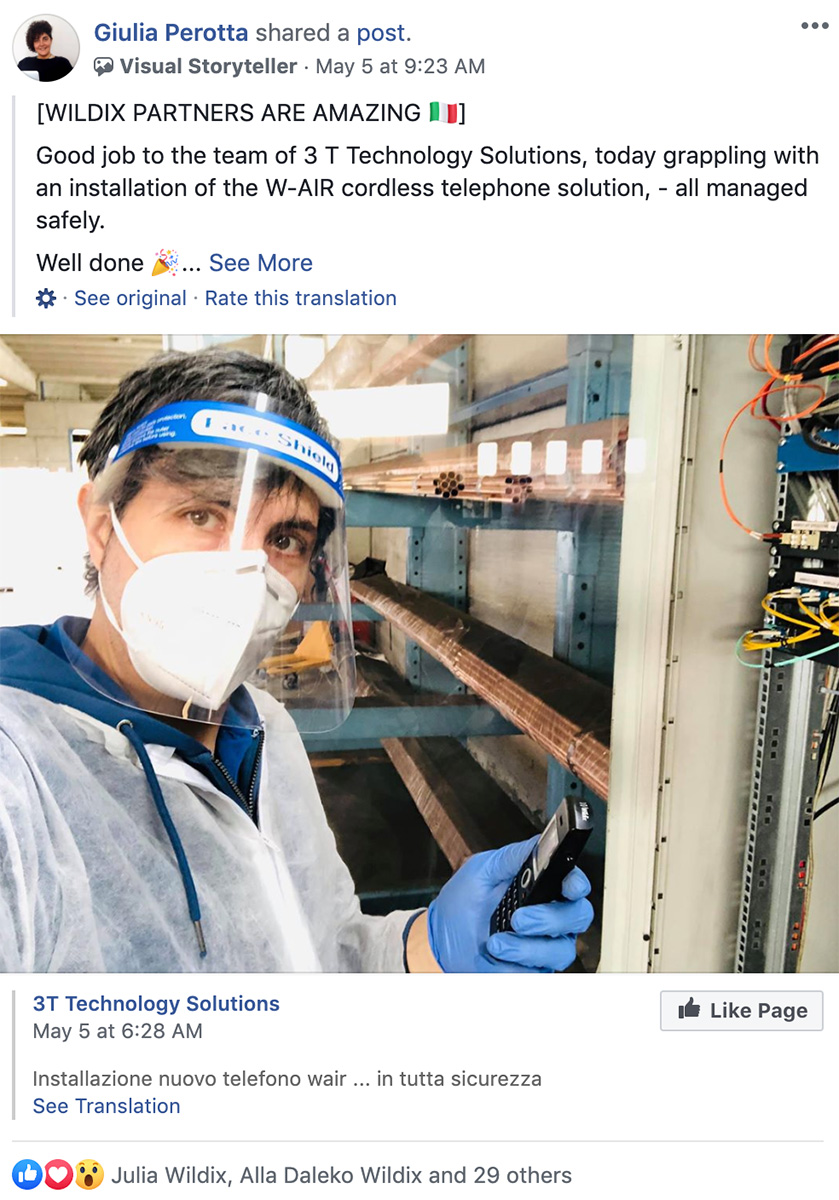The image size is (839, 1200).
Task: Click the Like Page button
Action: pyautogui.click(x=742, y=1010)
